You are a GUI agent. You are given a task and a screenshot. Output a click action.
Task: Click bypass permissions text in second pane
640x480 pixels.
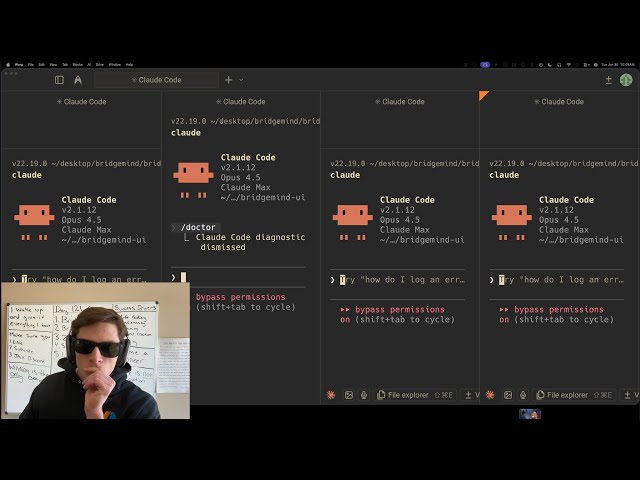(x=241, y=297)
